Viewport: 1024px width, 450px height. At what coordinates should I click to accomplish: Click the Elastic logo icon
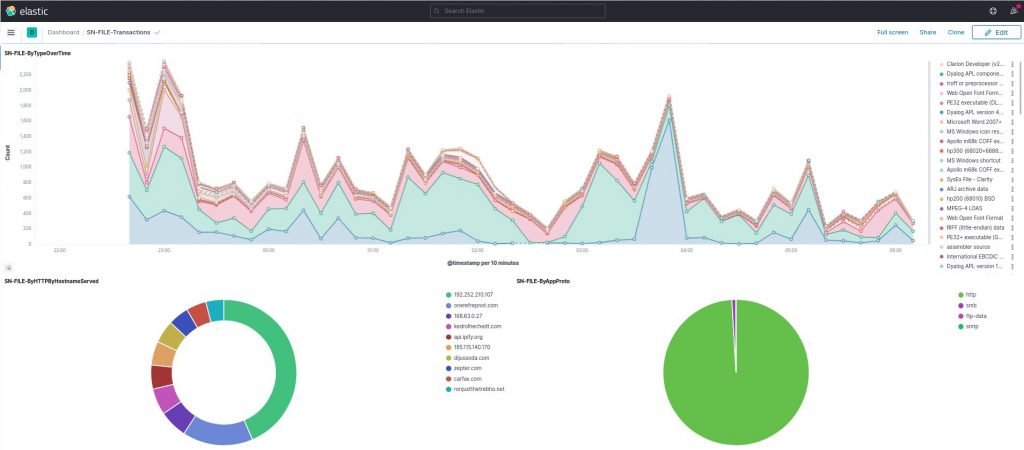click(x=10, y=11)
